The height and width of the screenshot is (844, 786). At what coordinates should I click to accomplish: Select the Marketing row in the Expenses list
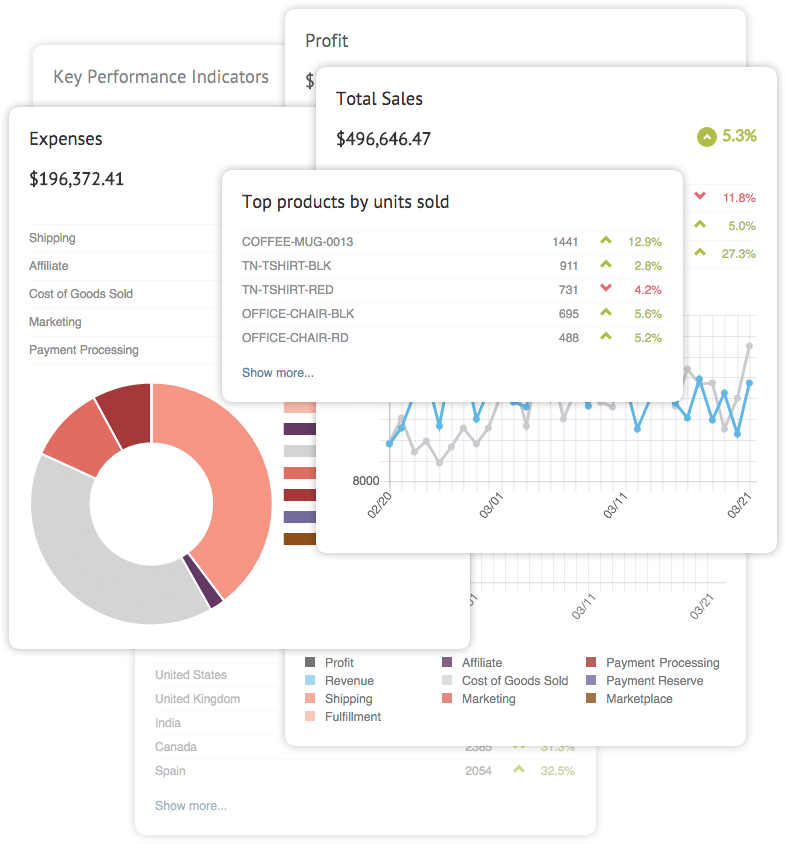click(55, 322)
